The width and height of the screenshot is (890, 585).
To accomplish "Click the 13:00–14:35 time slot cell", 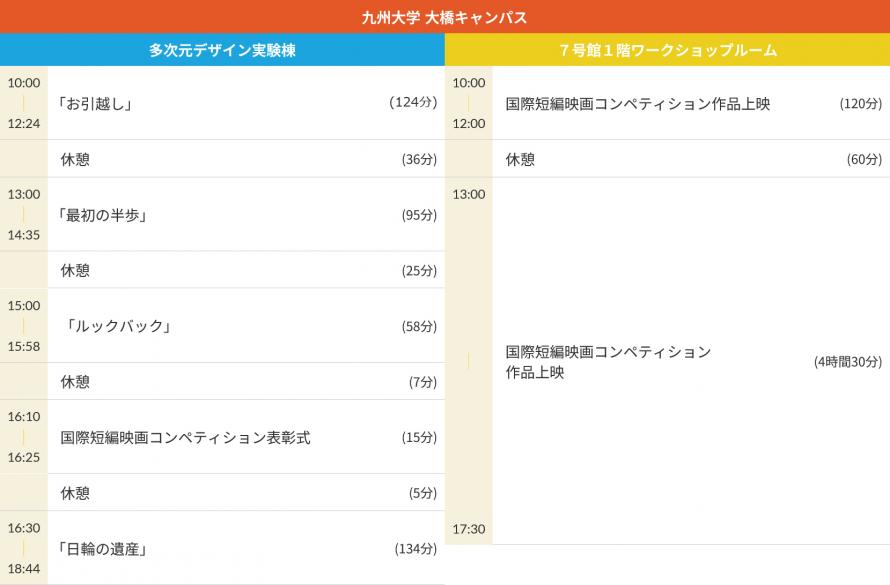I will pos(24,215).
